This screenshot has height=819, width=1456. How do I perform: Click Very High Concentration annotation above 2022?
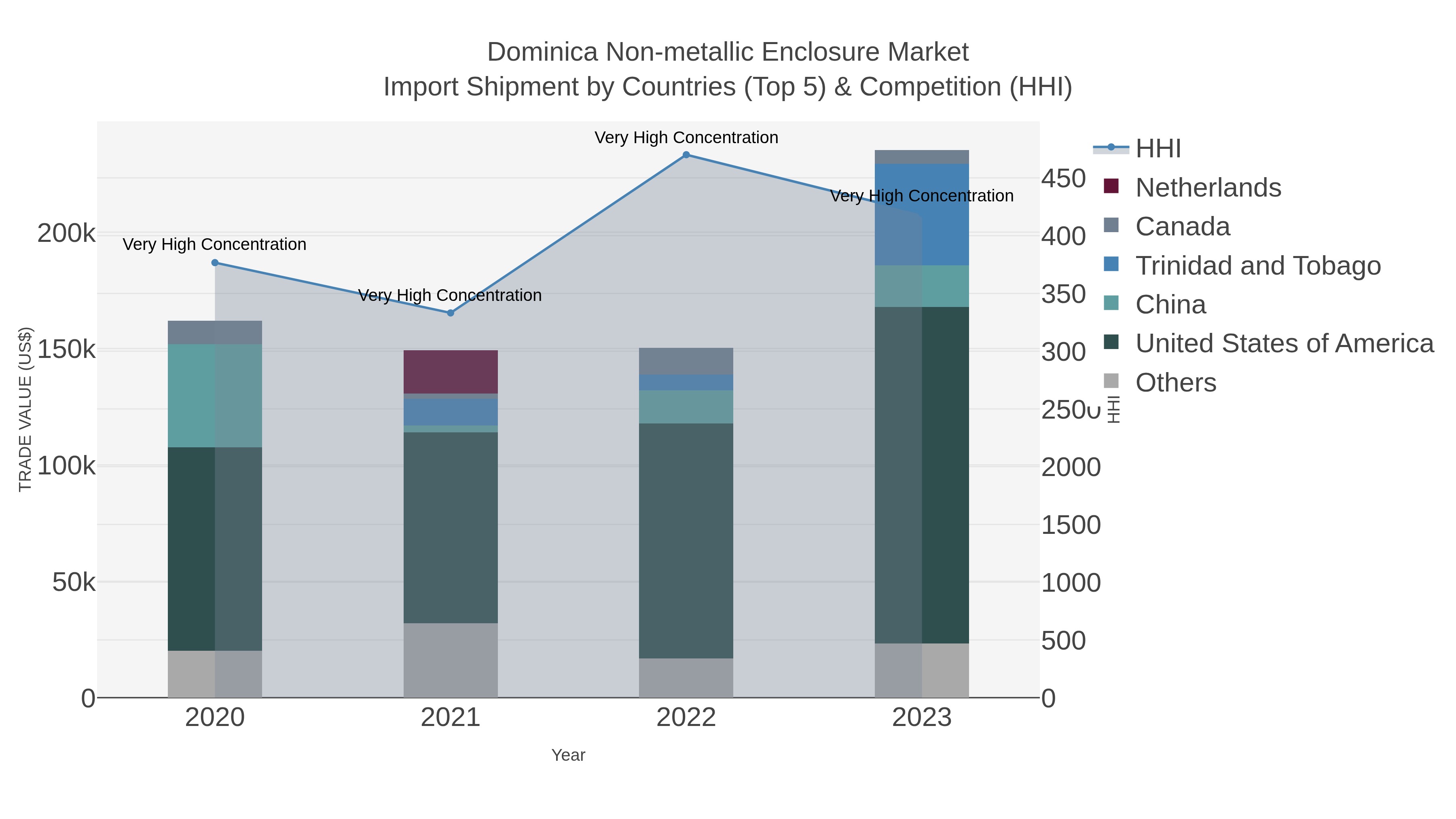tap(686, 138)
